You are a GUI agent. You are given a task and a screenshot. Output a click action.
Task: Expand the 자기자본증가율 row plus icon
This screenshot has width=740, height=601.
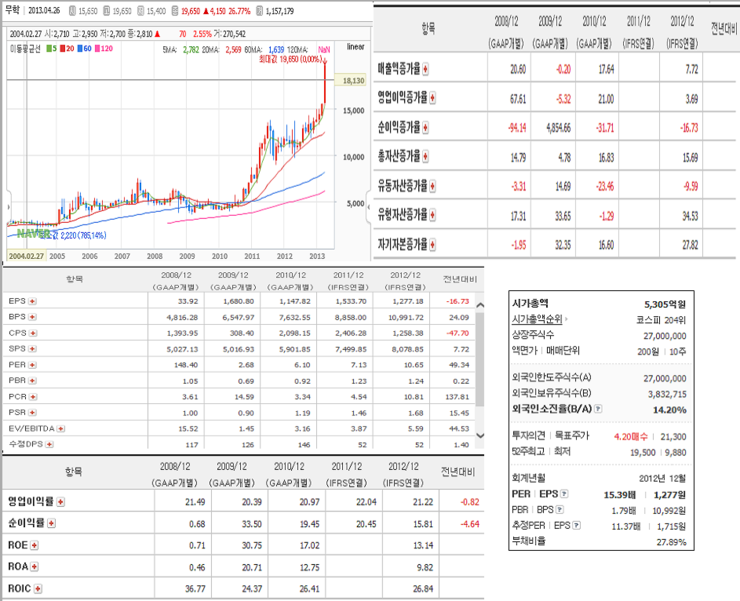coord(432,245)
